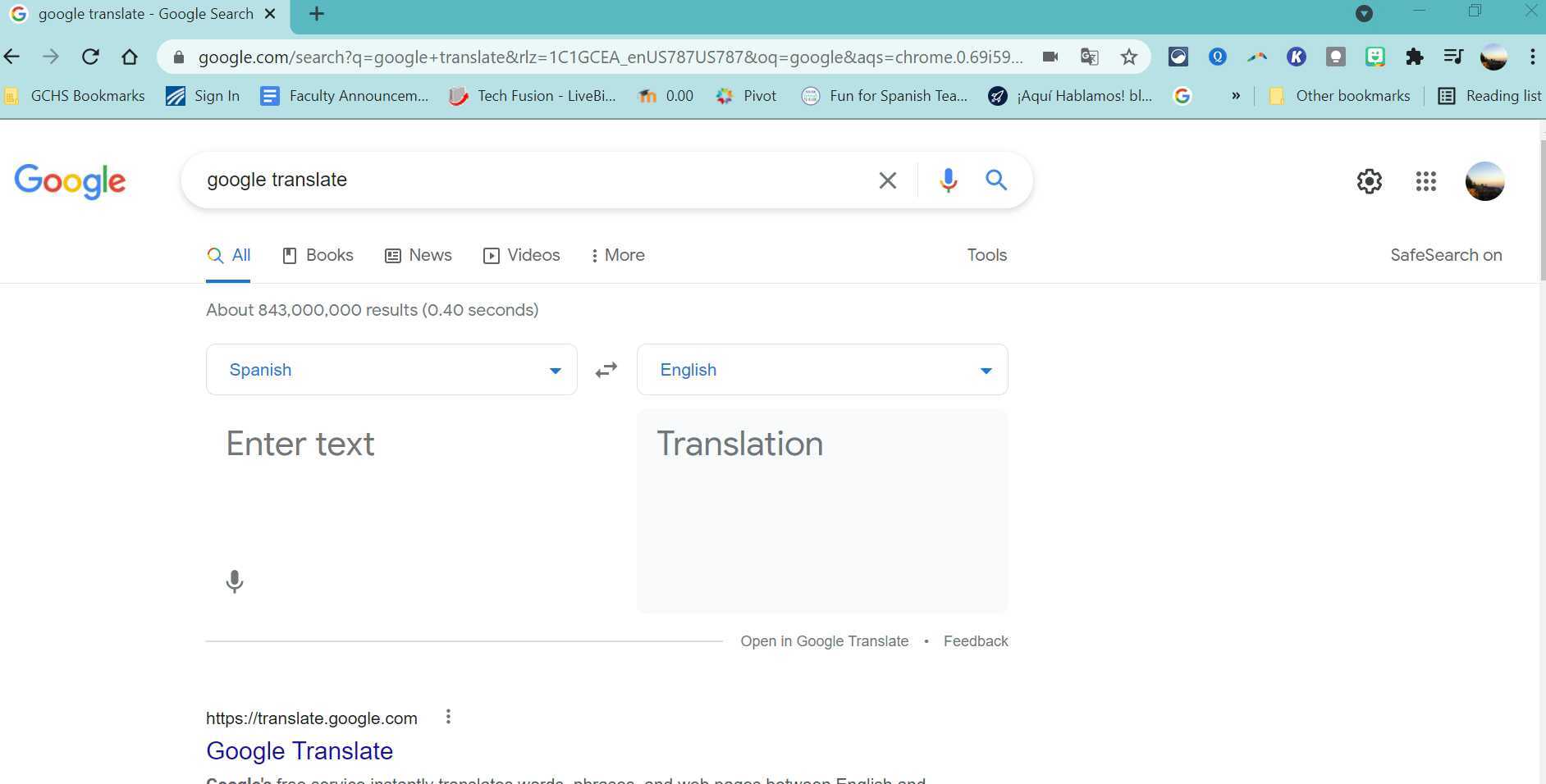View site info via lock icon
Viewport: 1546px width, 784px height.
pos(178,57)
